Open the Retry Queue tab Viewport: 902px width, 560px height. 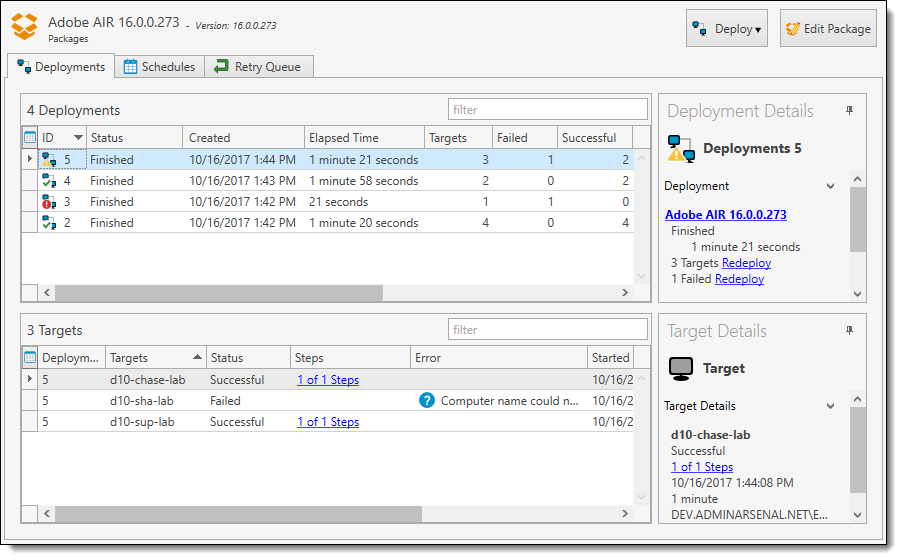[262, 67]
